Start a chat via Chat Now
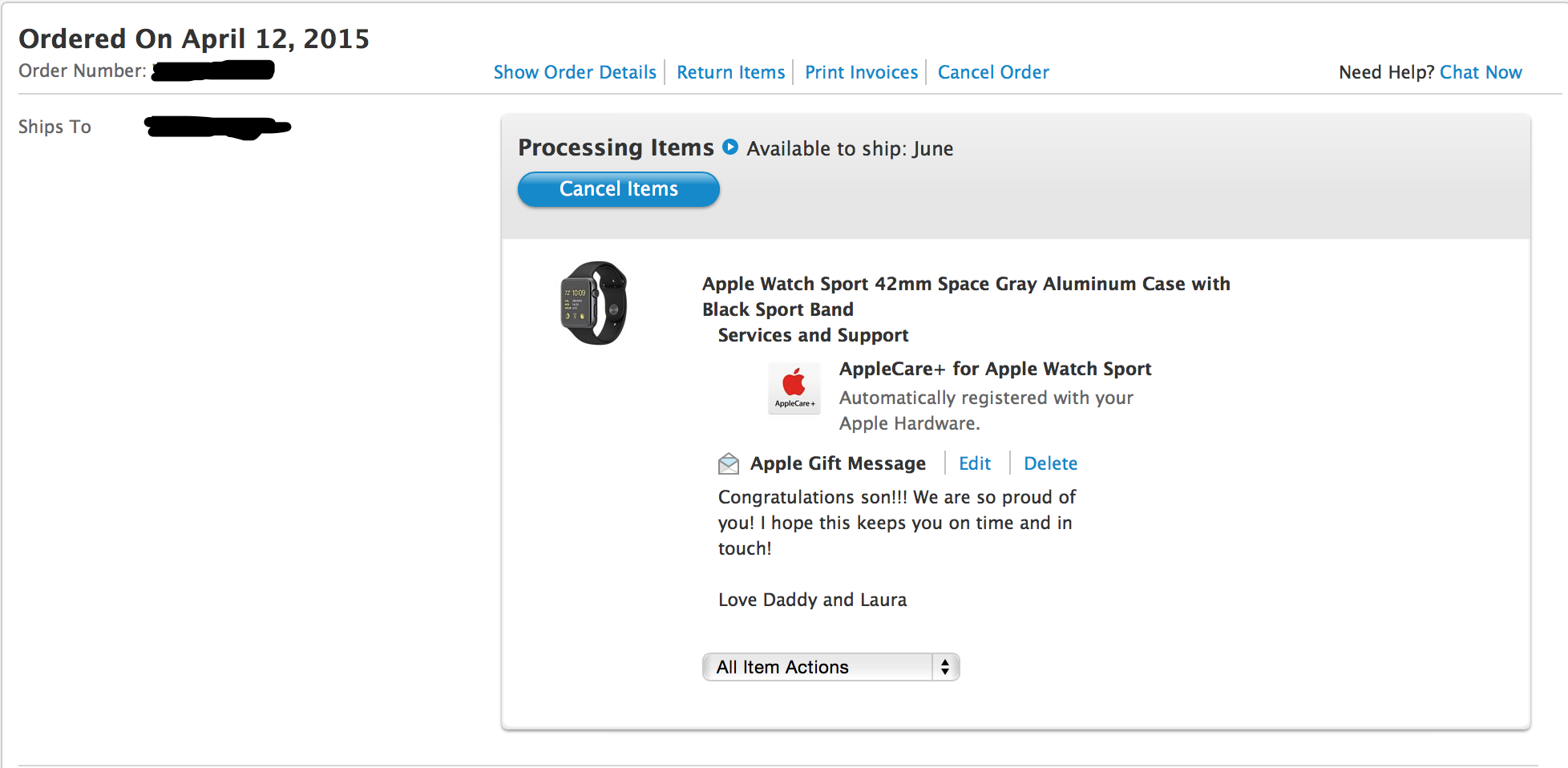The height and width of the screenshot is (768, 1568). (1481, 72)
